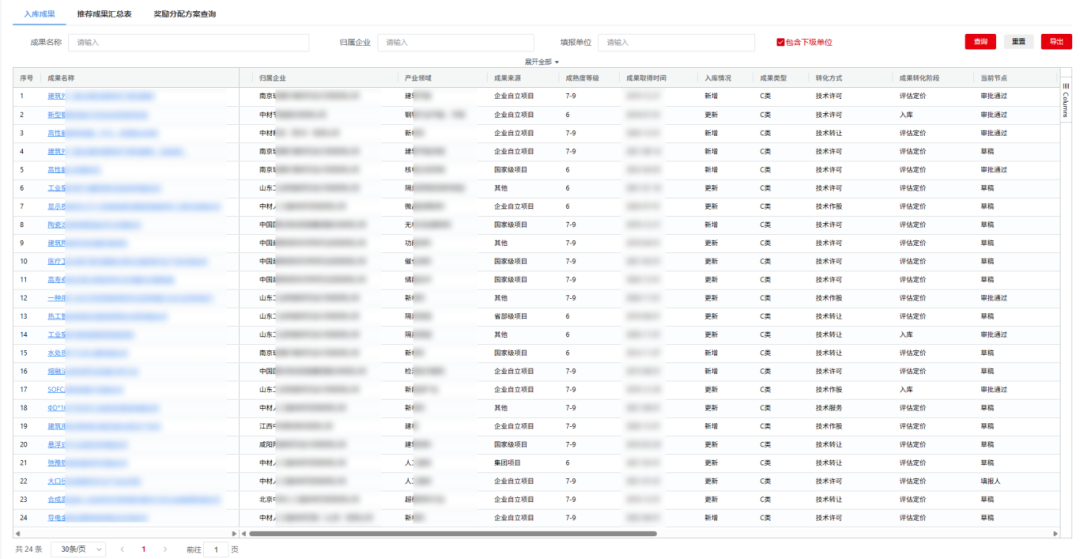Click the horizontal scrollbar right arrow

(1053, 533)
